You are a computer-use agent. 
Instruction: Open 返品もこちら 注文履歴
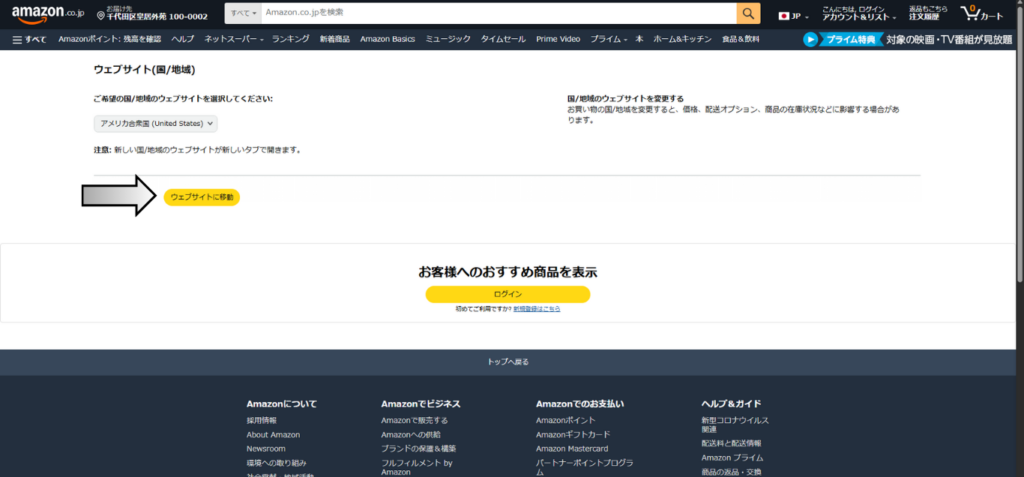[x=927, y=13]
